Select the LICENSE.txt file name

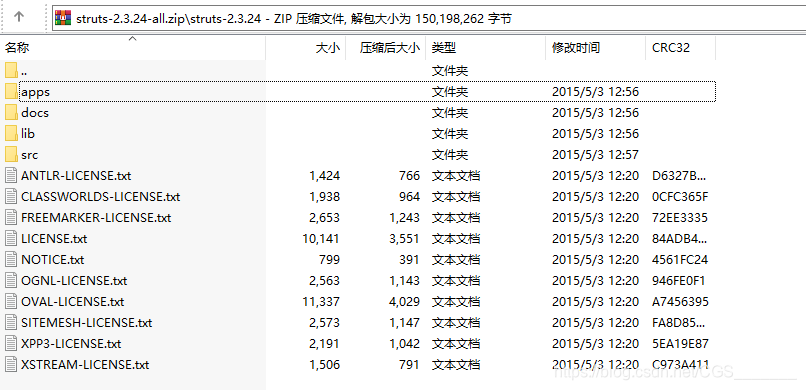pyautogui.click(x=54, y=239)
